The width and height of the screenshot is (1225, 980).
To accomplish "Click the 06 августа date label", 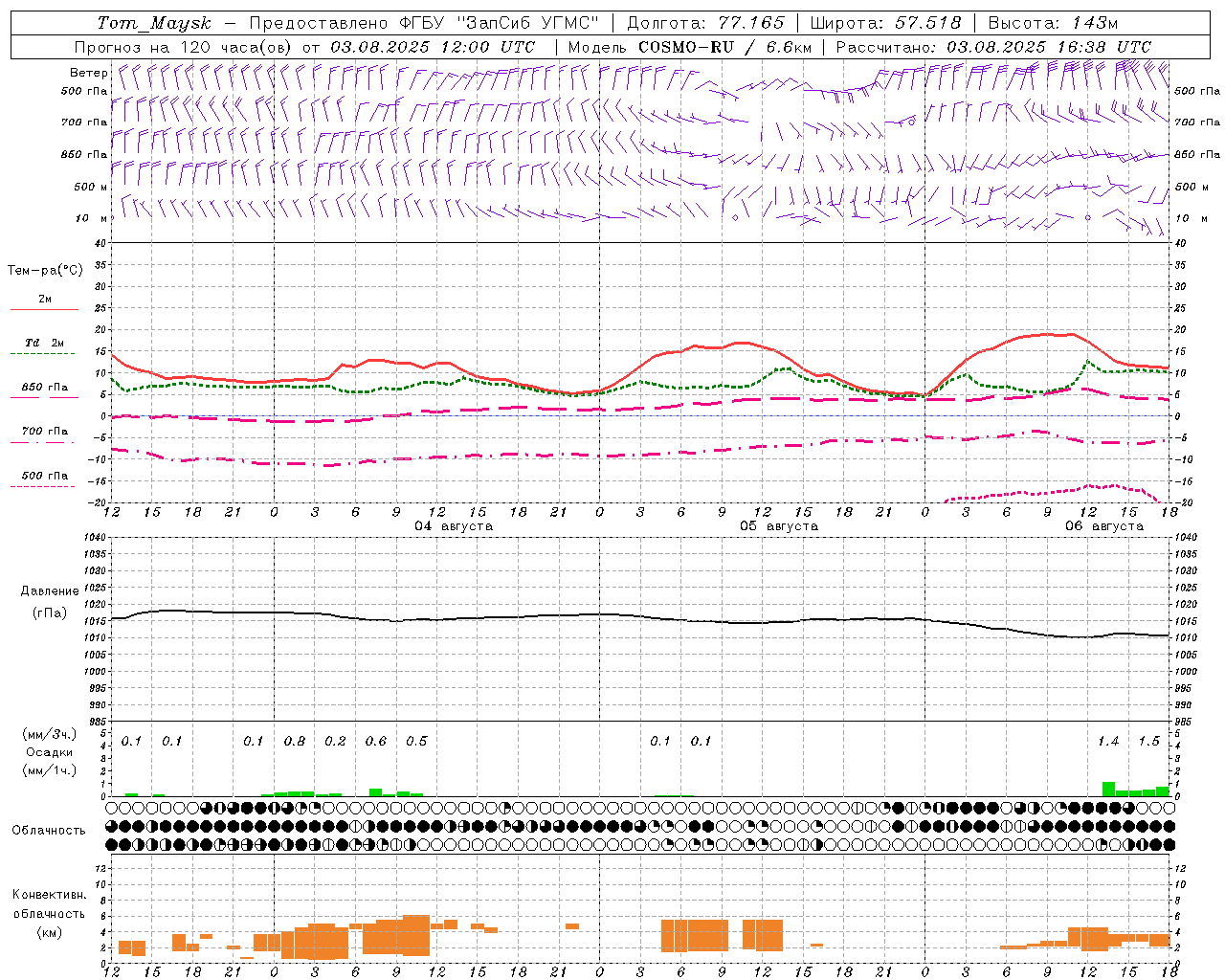I will pyautogui.click(x=1104, y=526).
